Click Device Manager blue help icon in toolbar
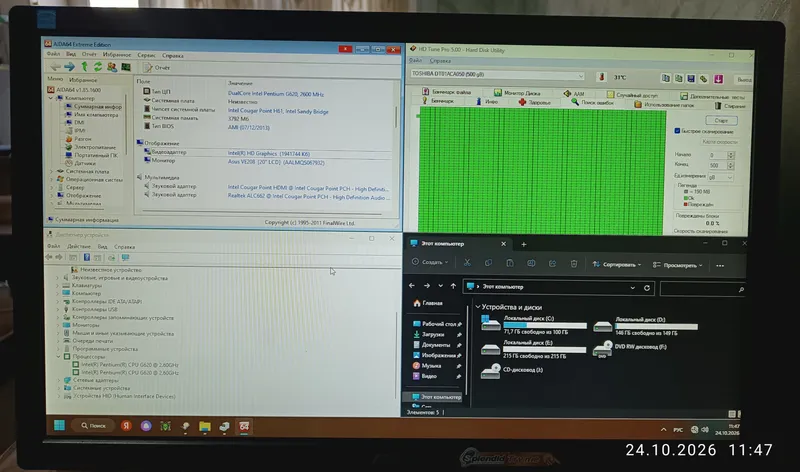800x472 pixels. (x=87, y=258)
